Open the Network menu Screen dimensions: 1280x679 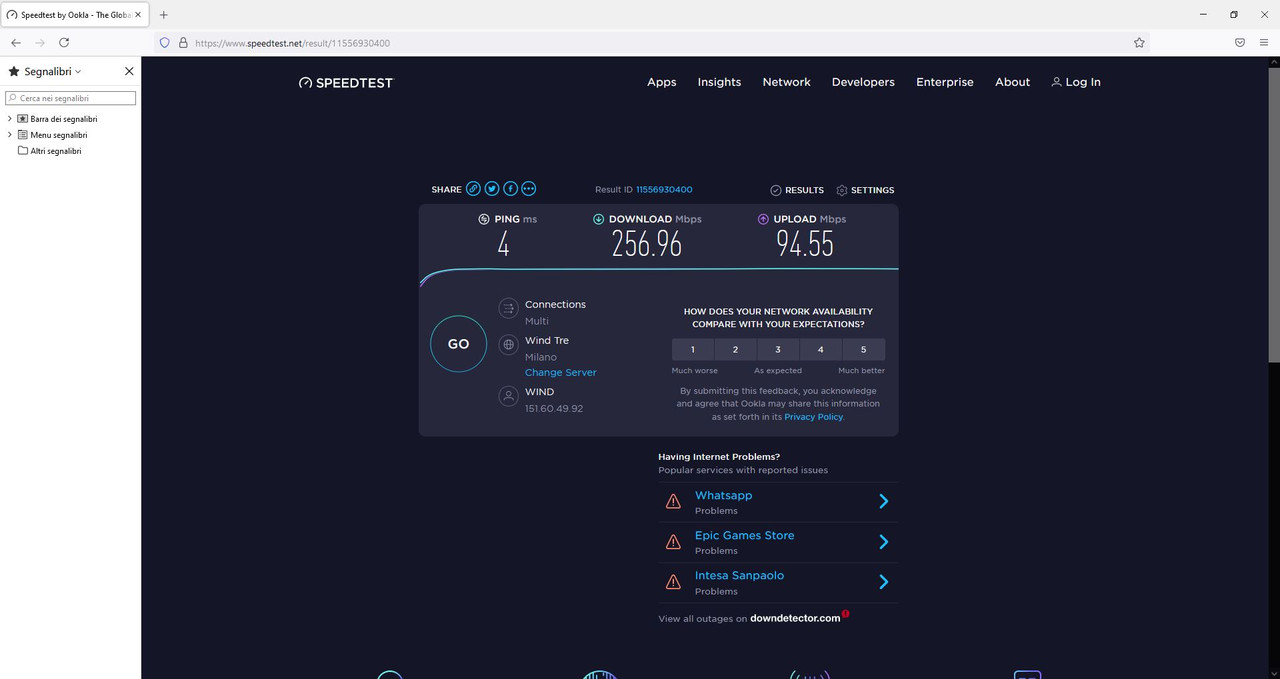coord(786,82)
